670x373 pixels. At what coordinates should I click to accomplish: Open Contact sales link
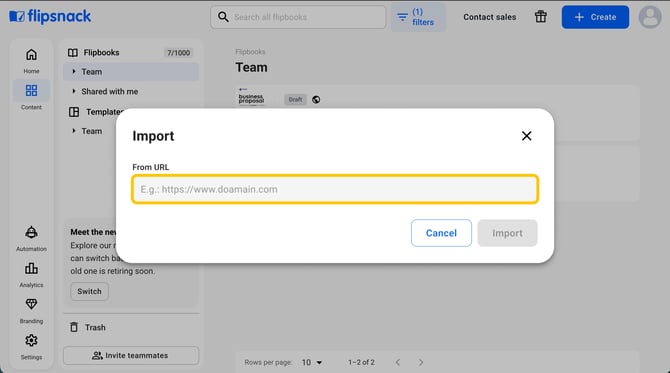click(490, 17)
